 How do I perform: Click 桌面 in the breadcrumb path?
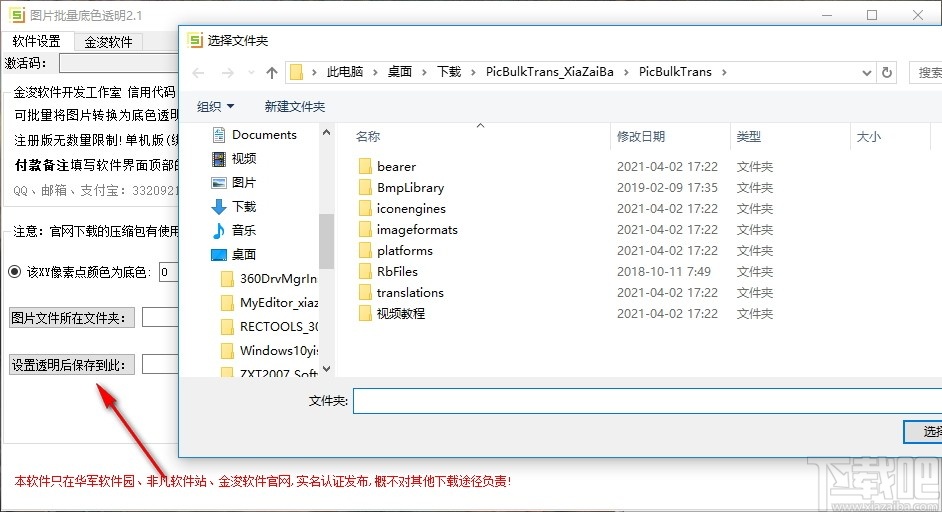click(400, 72)
